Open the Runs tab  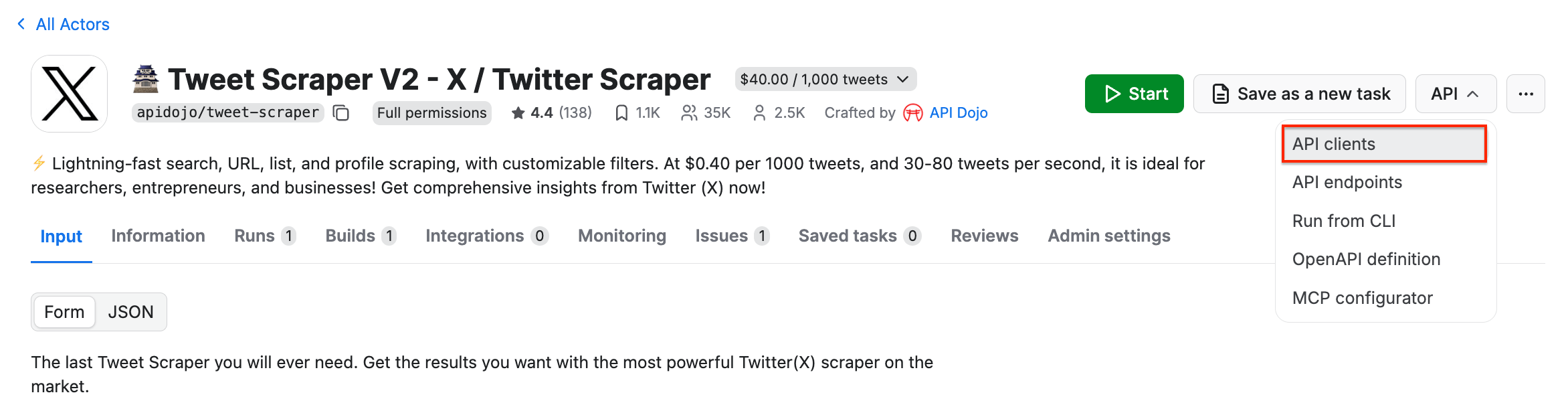255,236
